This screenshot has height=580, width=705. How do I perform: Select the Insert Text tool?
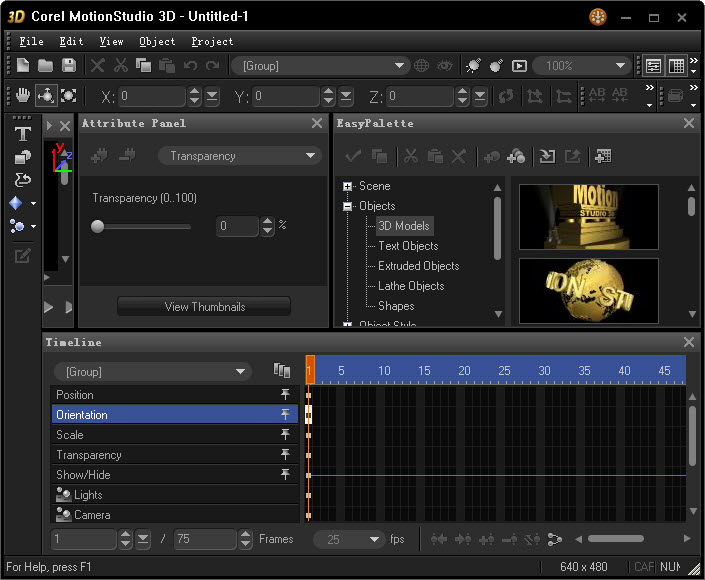[22, 134]
